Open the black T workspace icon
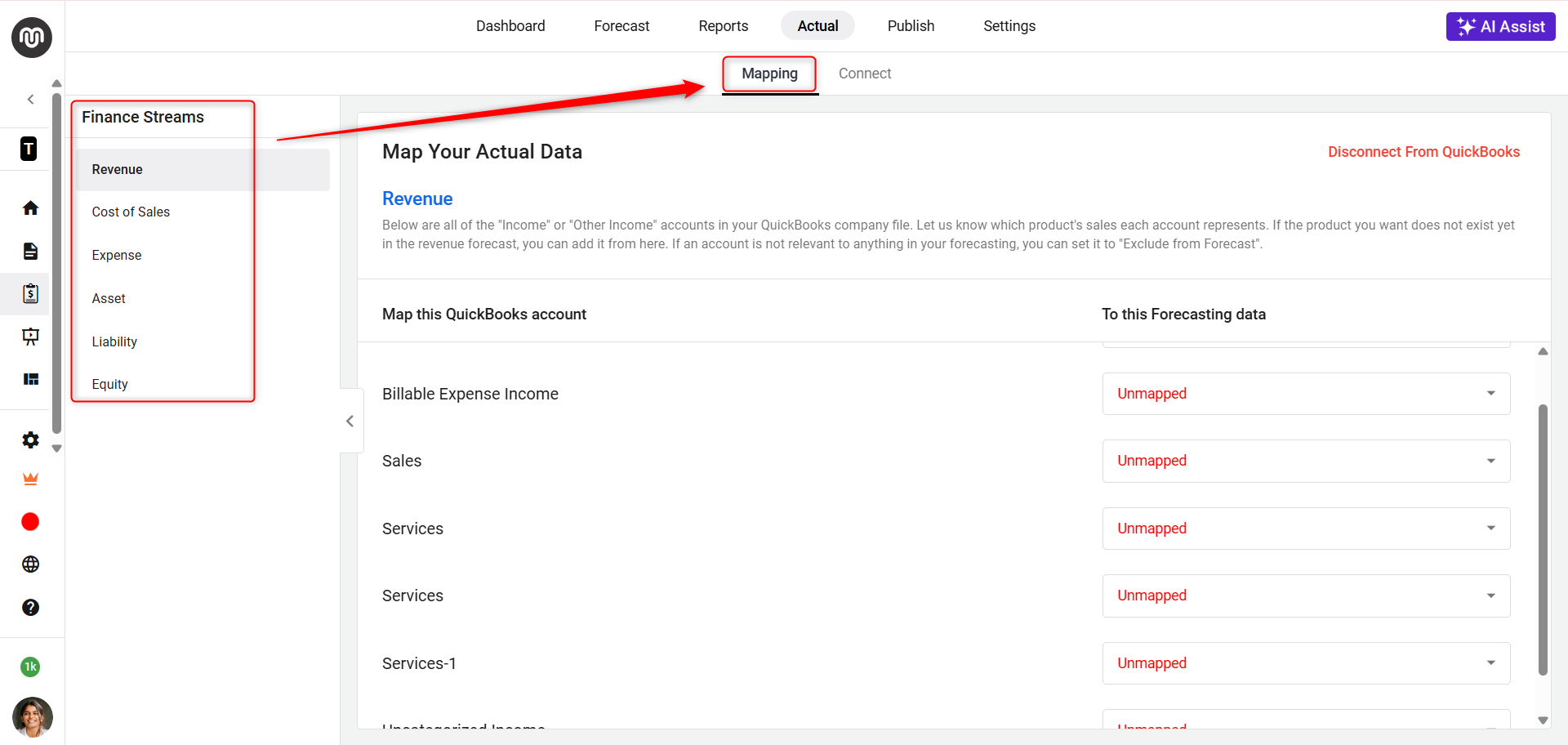This screenshot has height=745, width=1568. [x=29, y=149]
